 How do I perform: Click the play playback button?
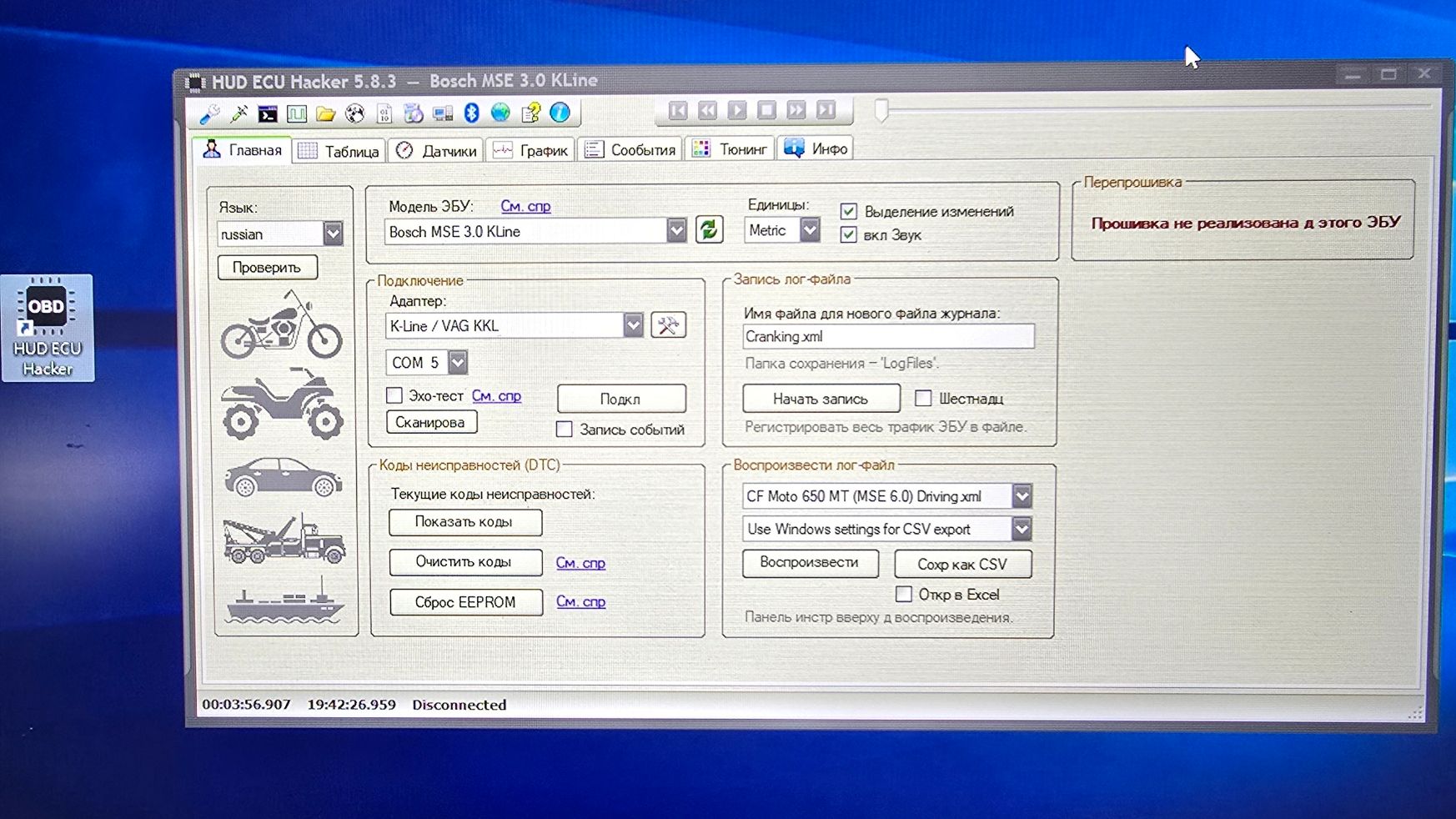737,110
